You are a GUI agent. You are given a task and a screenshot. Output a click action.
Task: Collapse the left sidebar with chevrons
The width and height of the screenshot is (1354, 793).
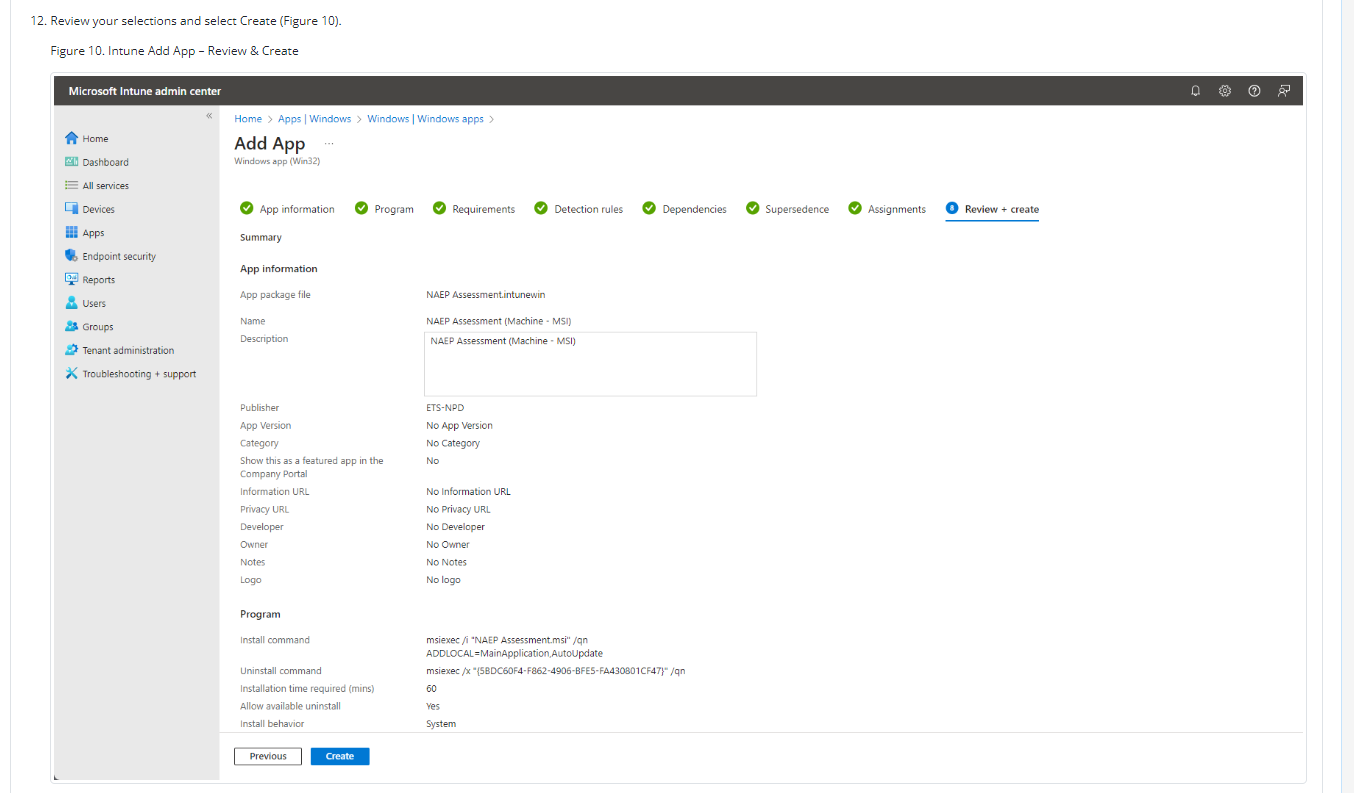click(209, 116)
